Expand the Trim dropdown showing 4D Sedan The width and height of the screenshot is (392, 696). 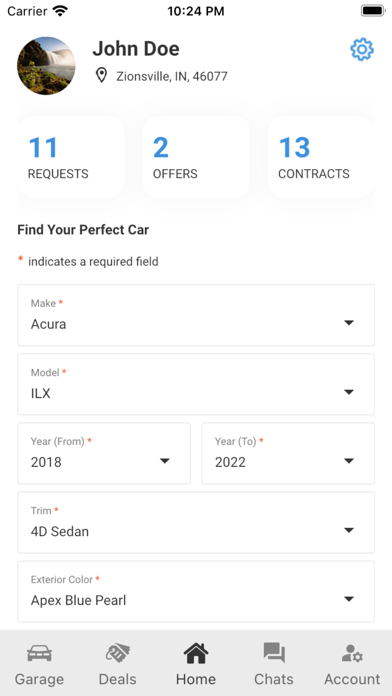[x=196, y=522]
